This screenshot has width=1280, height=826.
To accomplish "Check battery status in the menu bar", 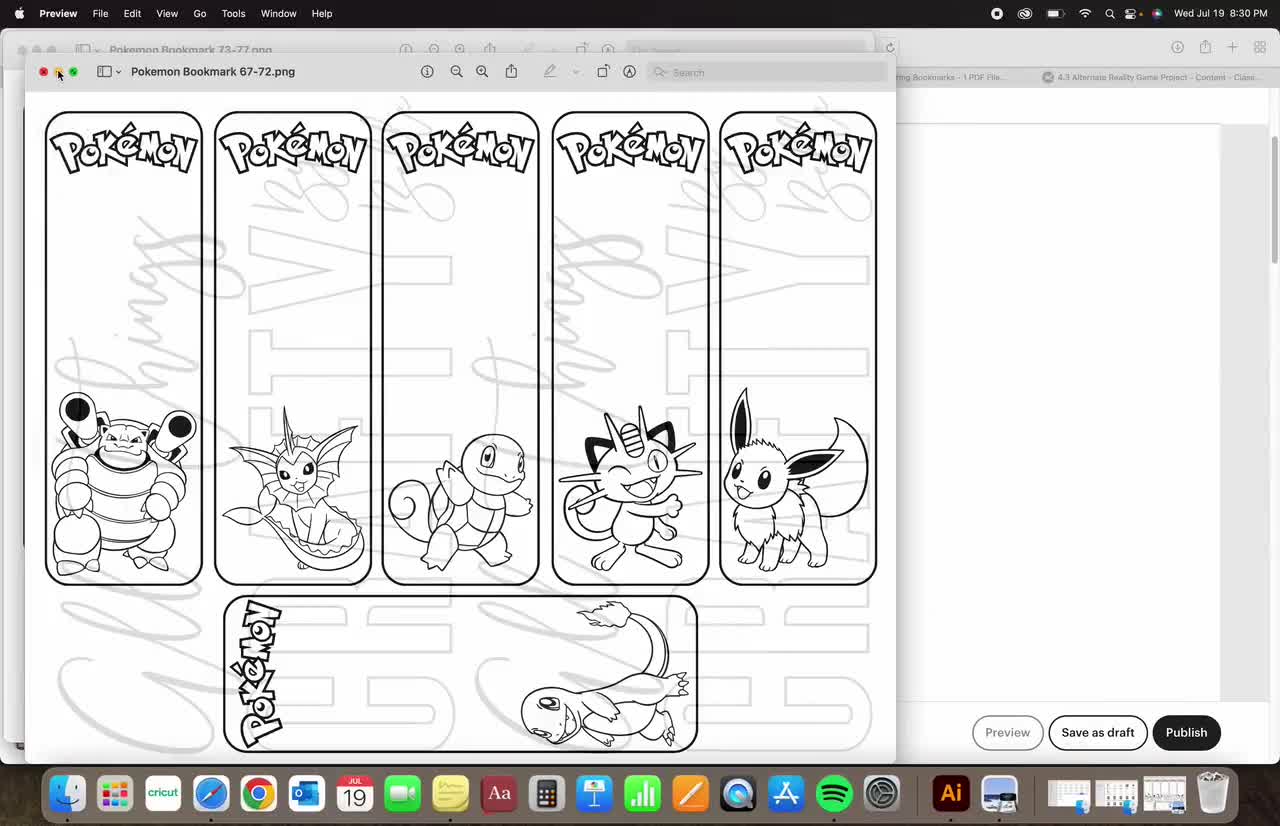I will coord(1055,13).
